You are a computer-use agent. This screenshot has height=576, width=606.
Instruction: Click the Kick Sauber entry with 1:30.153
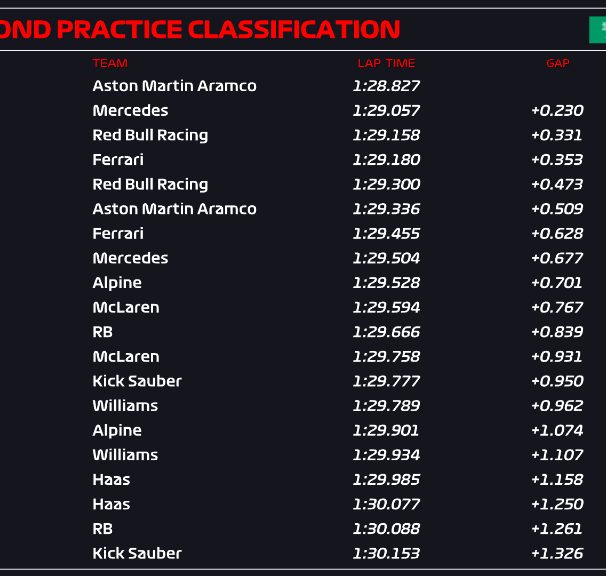pos(137,553)
